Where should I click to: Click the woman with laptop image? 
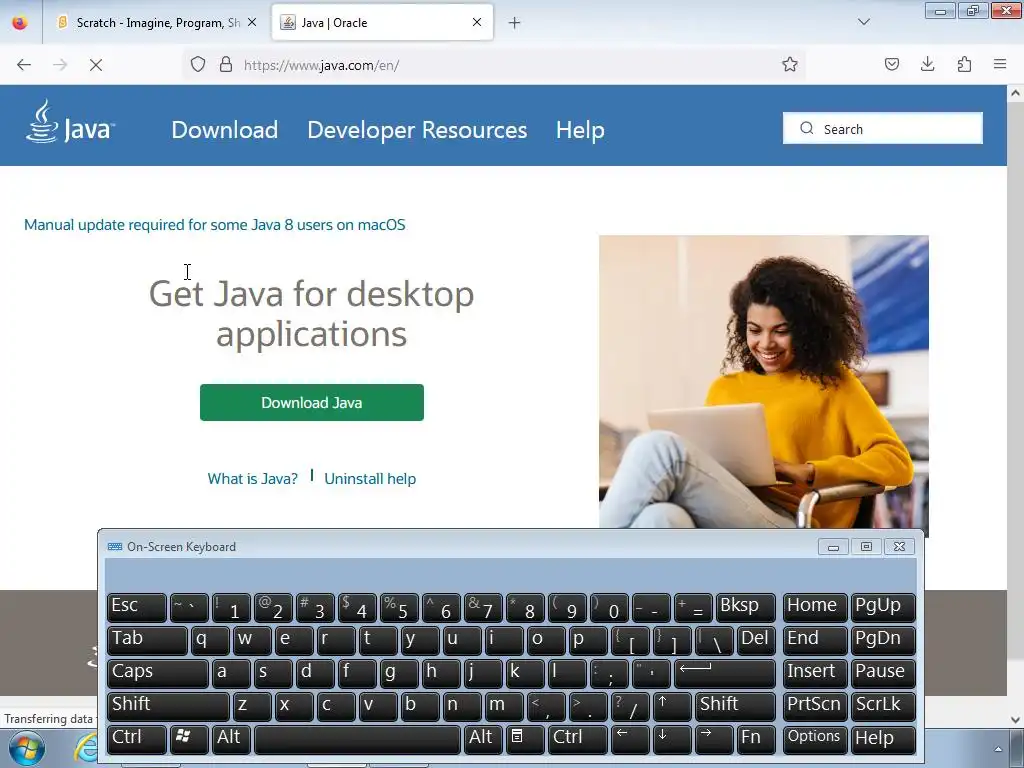click(763, 381)
